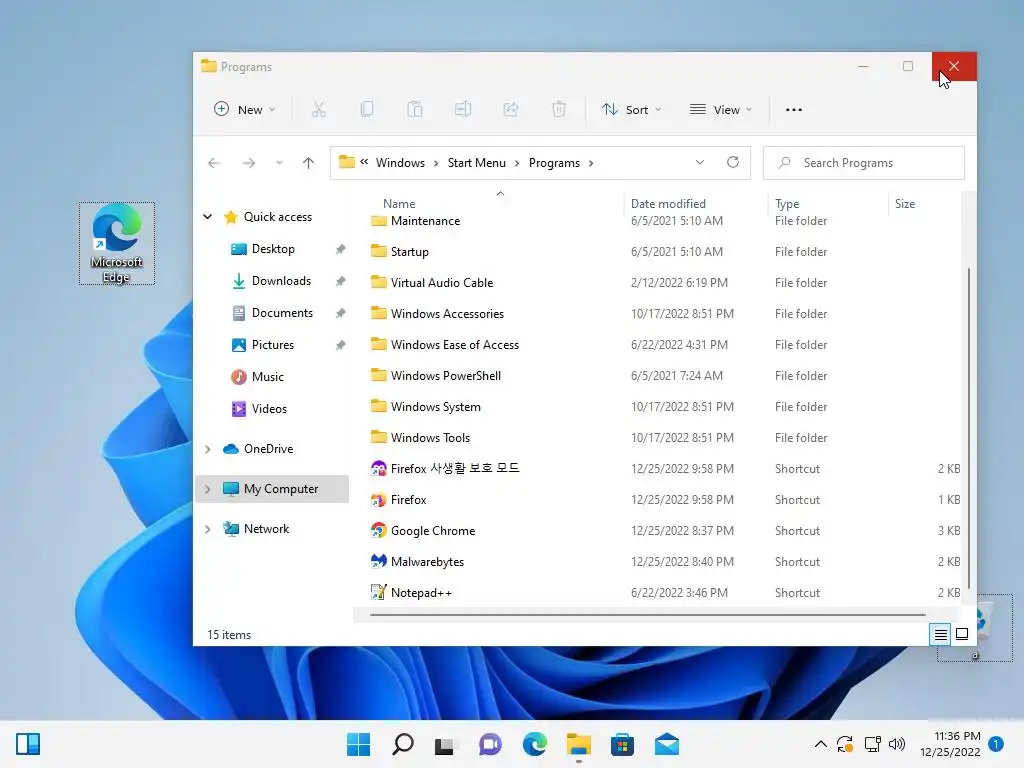Go up one folder level arrow
The height and width of the screenshot is (768, 1024).
pos(308,163)
